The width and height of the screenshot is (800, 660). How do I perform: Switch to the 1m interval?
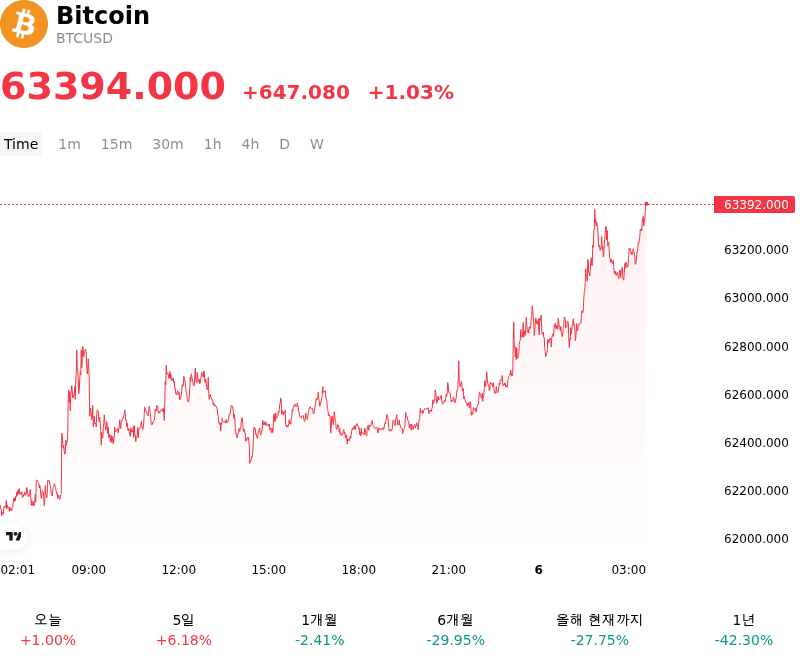(69, 144)
